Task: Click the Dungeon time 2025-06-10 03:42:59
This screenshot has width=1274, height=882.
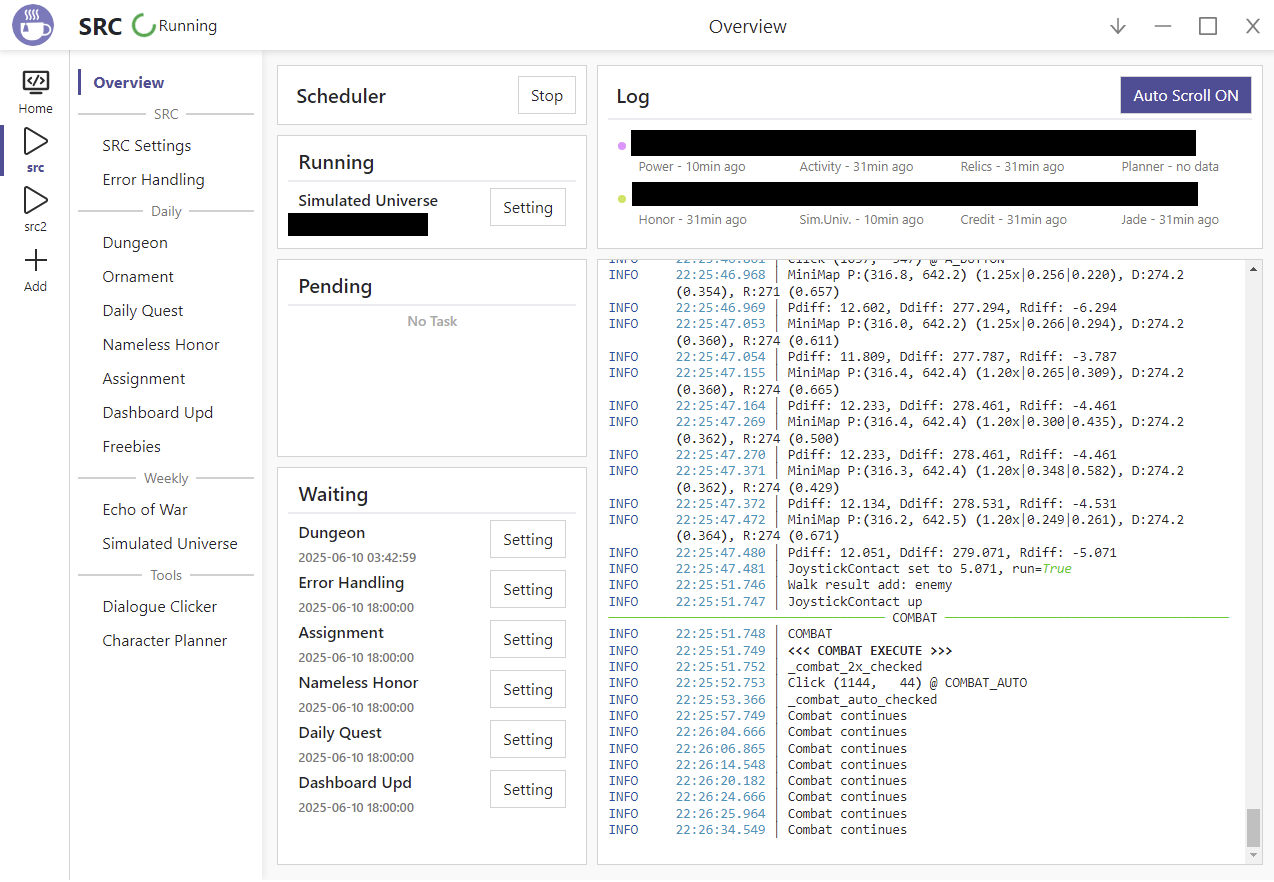Action: [357, 557]
